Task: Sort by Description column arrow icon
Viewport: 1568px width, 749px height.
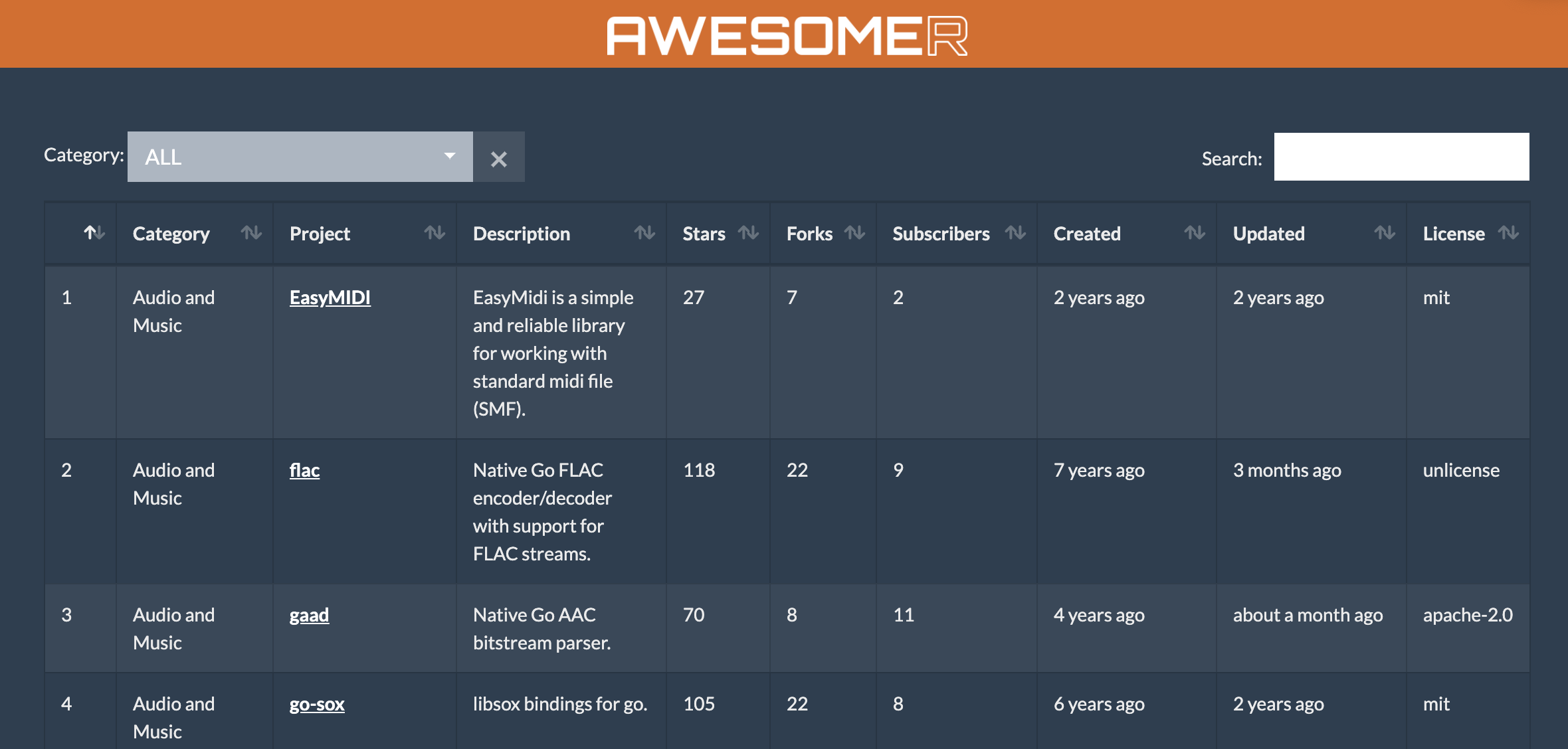Action: 644,233
